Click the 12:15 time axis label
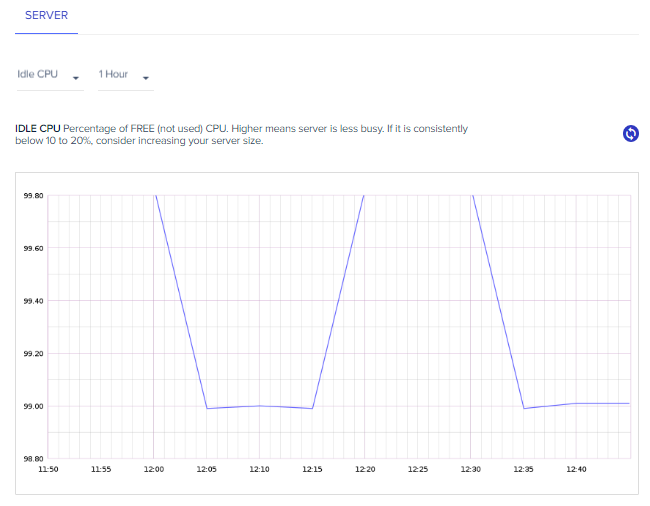The width and height of the screenshot is (650, 506). 312,469
